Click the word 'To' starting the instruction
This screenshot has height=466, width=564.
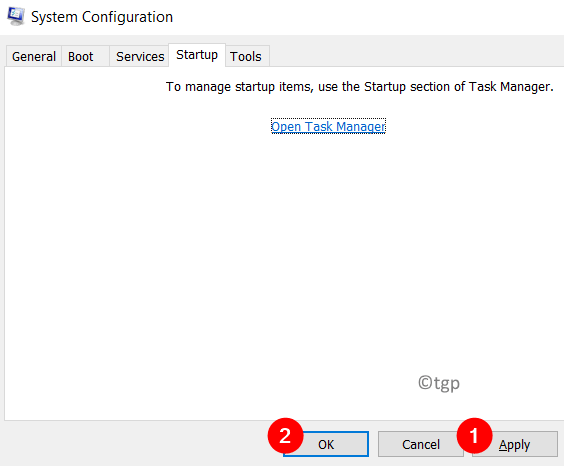[173, 87]
